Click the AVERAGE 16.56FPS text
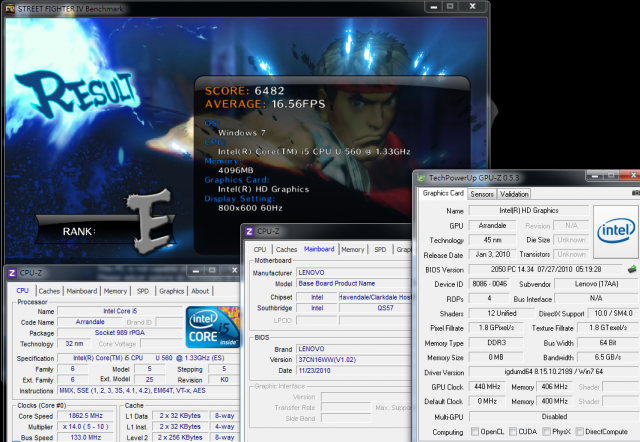 tap(265, 104)
